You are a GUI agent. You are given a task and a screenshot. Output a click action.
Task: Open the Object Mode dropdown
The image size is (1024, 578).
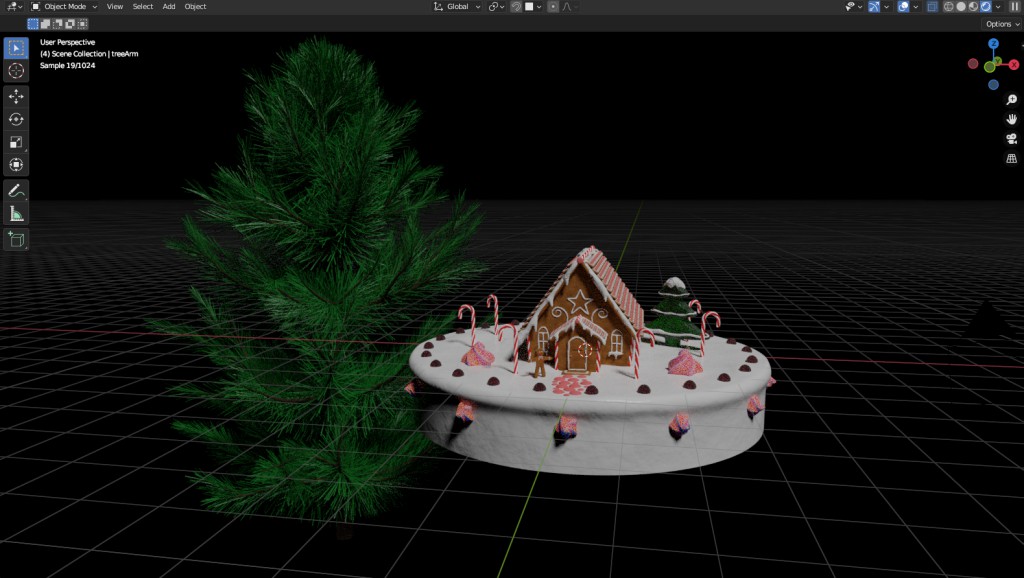64,6
